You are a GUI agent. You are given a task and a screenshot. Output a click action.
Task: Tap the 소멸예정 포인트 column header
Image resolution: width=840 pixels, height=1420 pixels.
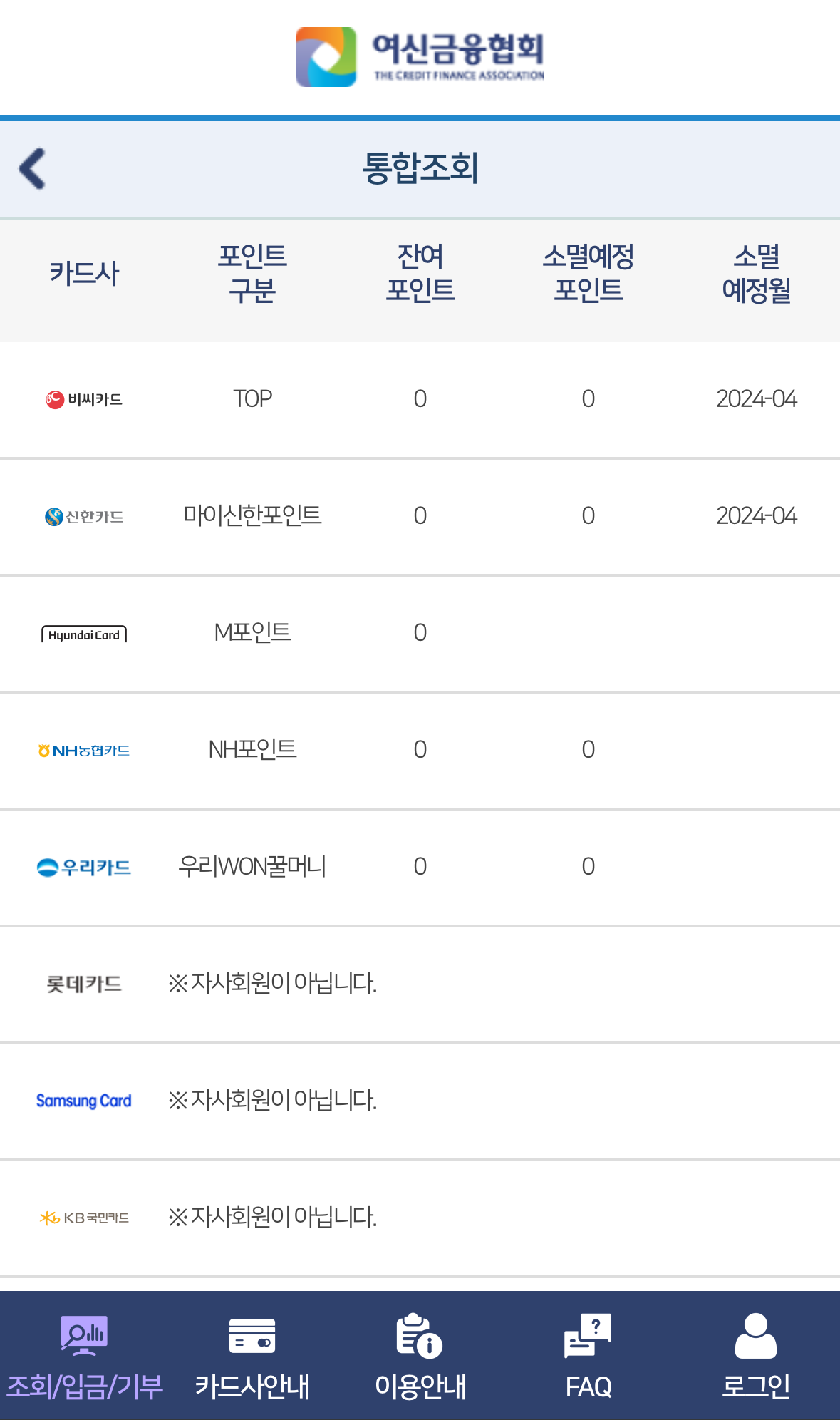[588, 273]
